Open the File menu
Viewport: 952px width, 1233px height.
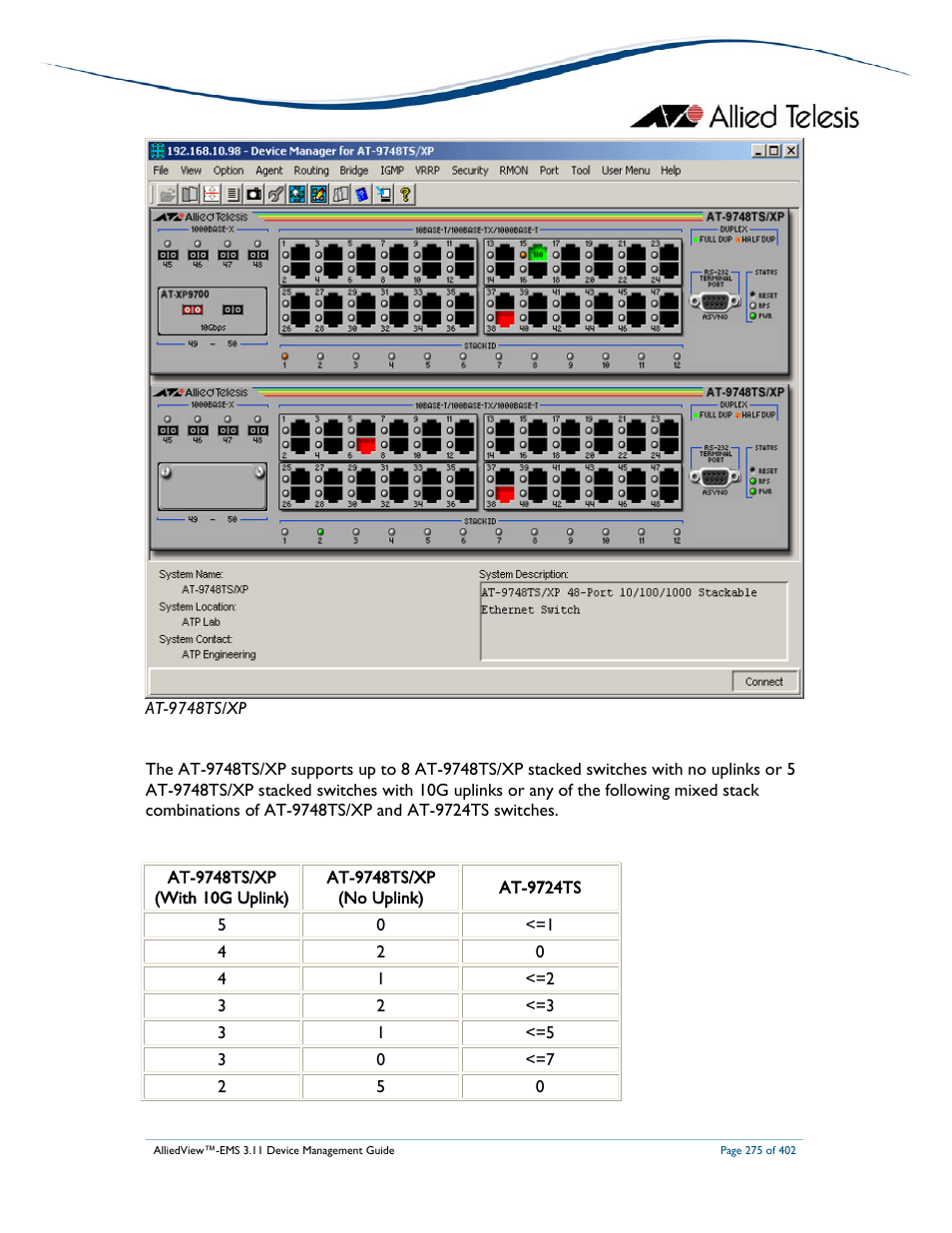[161, 171]
